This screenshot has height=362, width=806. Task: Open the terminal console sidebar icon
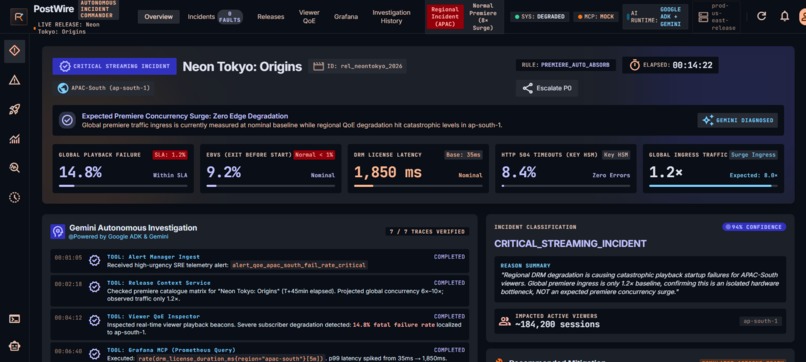pyautogui.click(x=14, y=319)
